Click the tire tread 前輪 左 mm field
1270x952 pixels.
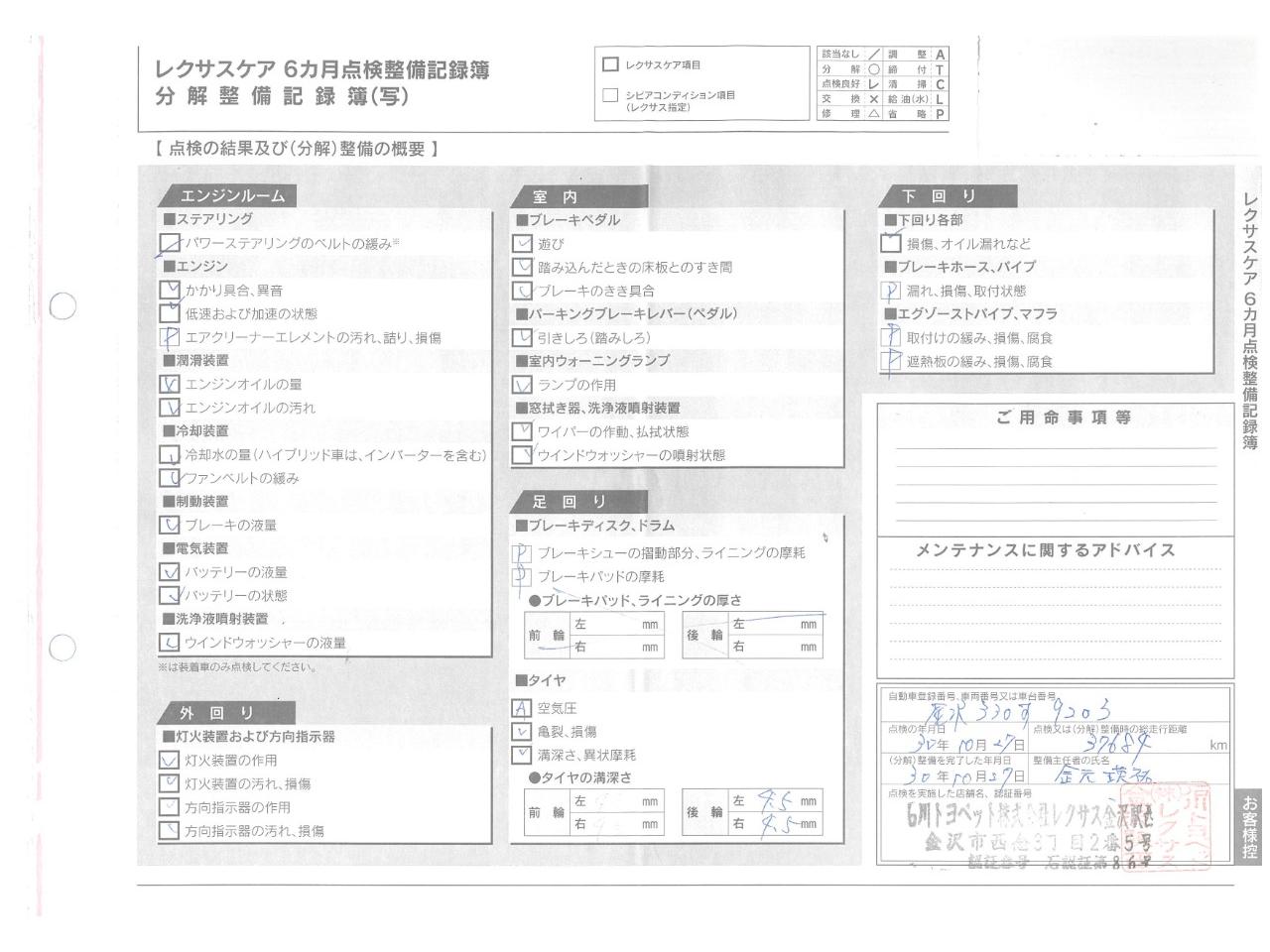click(x=617, y=801)
